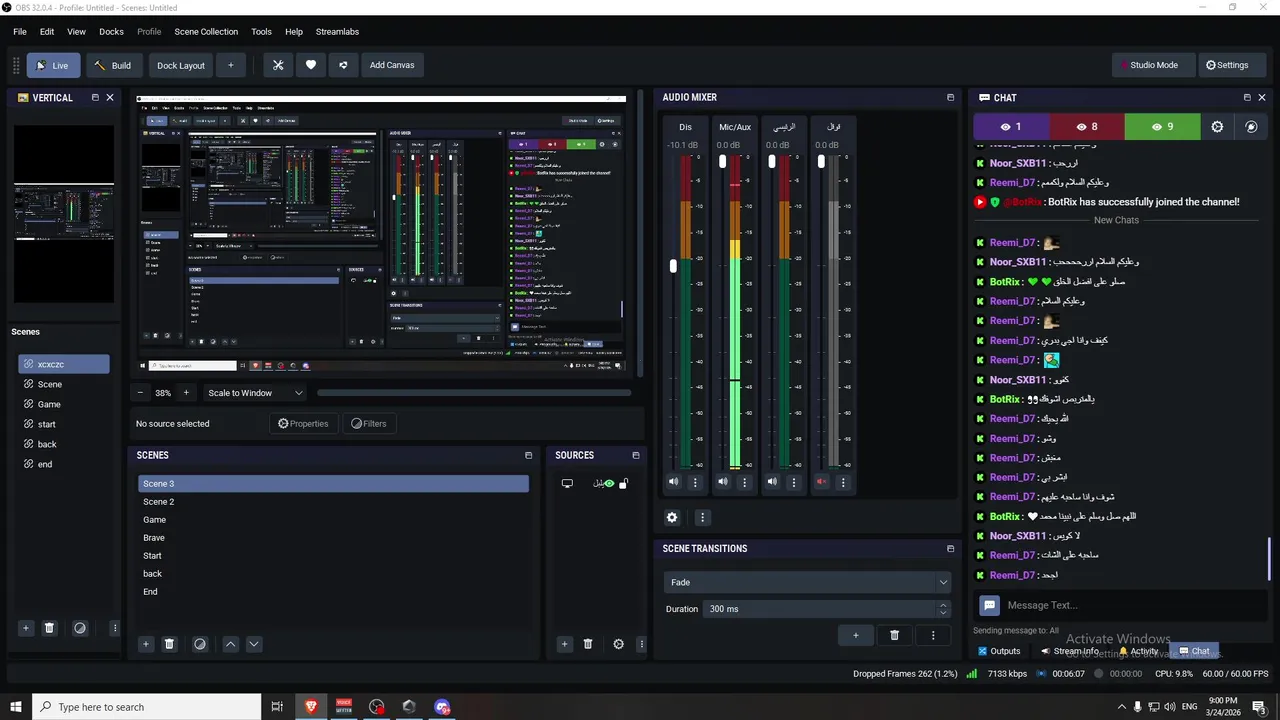
Task: Open the File menu
Action: pyautogui.click(x=20, y=32)
